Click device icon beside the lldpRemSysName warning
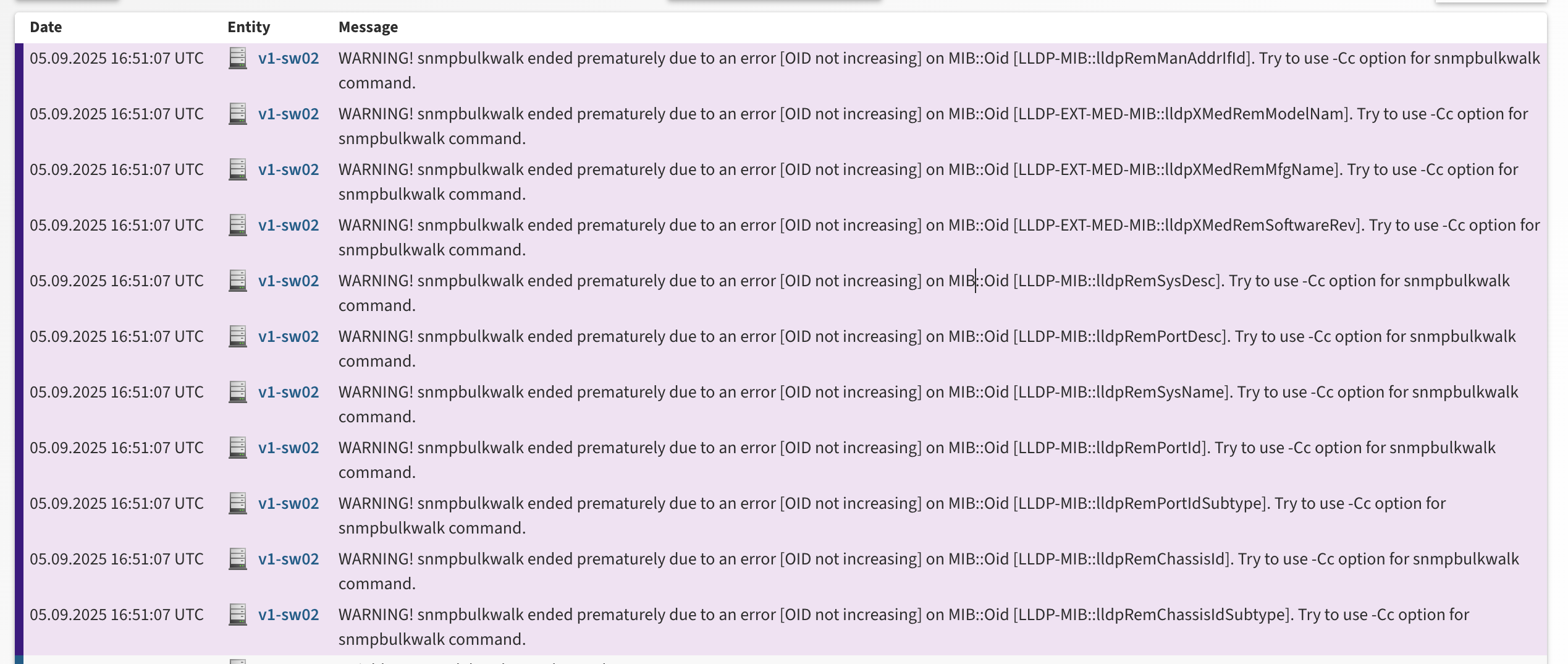 pyautogui.click(x=238, y=392)
